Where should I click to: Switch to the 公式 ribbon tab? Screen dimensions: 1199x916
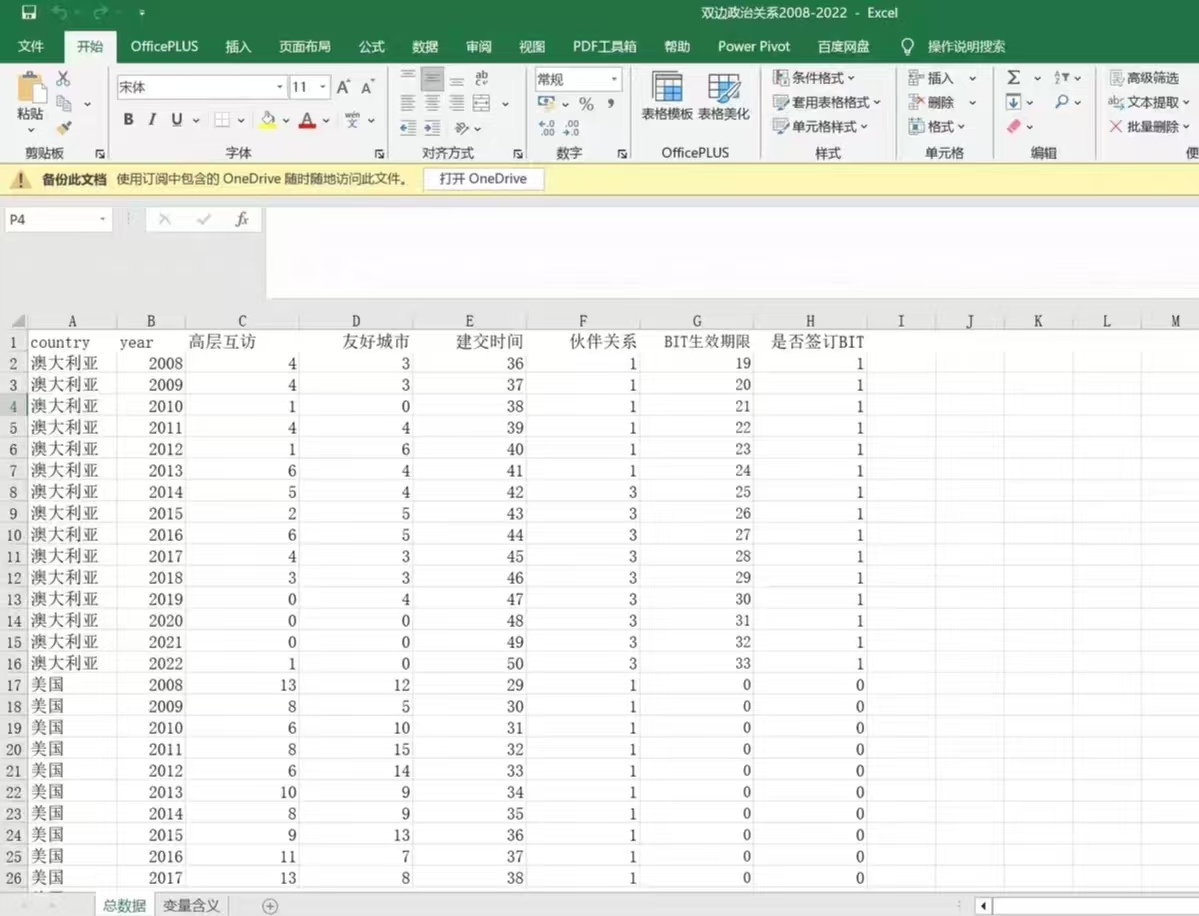pos(372,47)
